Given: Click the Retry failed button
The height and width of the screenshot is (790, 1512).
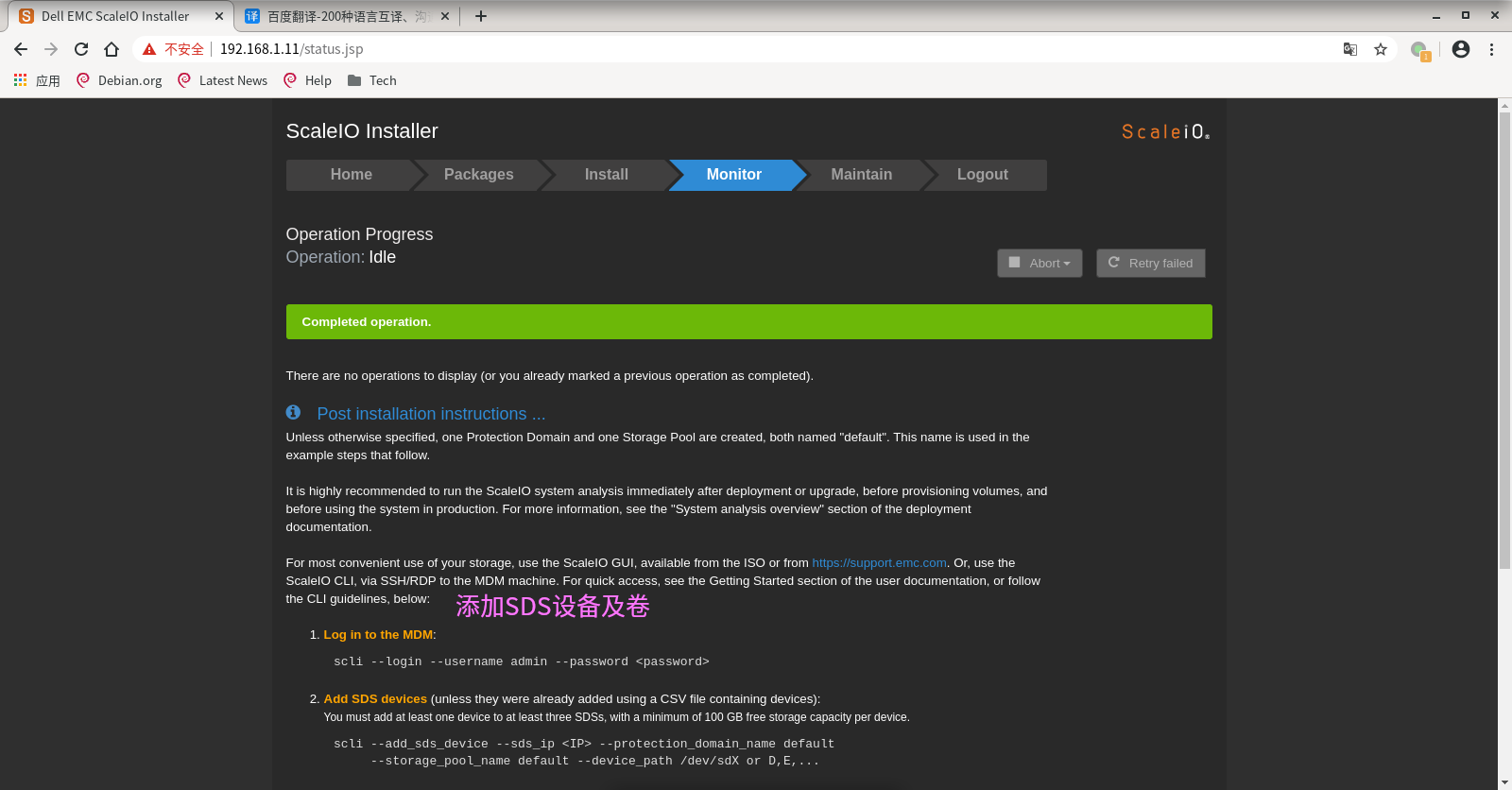Looking at the screenshot, I should pyautogui.click(x=1150, y=263).
